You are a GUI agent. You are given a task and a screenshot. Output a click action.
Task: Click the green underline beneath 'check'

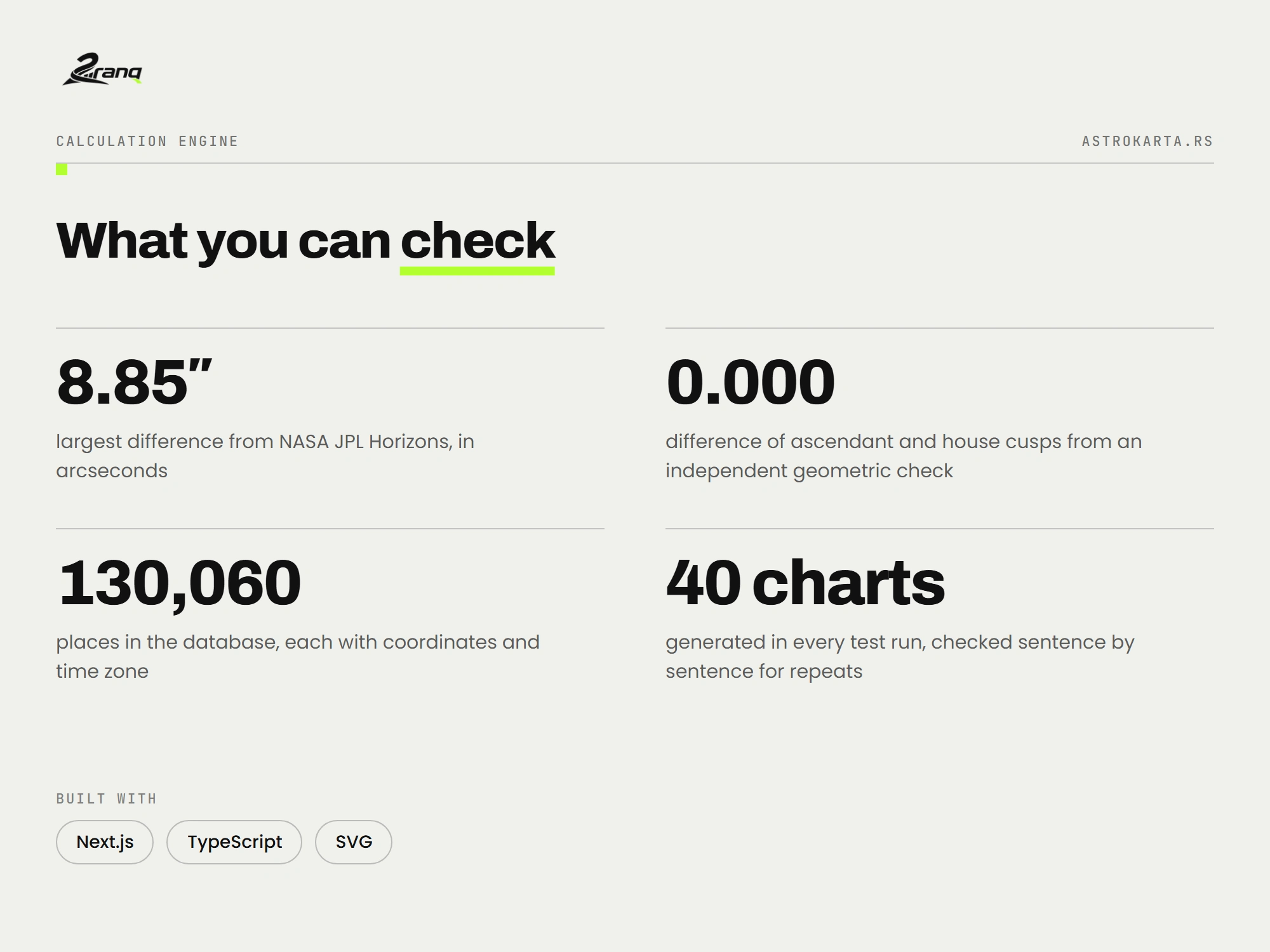478,271
